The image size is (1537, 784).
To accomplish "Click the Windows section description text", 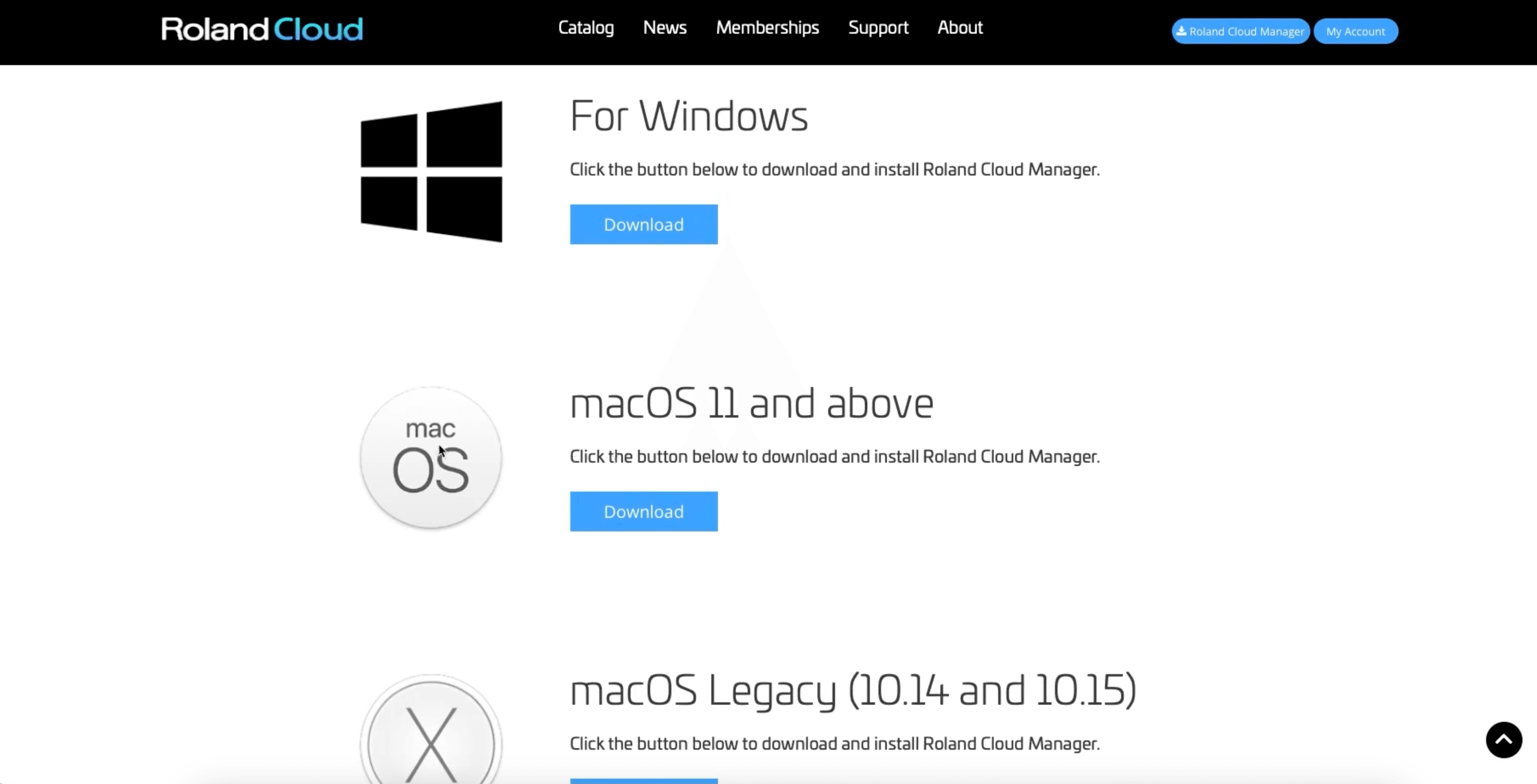I will (x=834, y=170).
